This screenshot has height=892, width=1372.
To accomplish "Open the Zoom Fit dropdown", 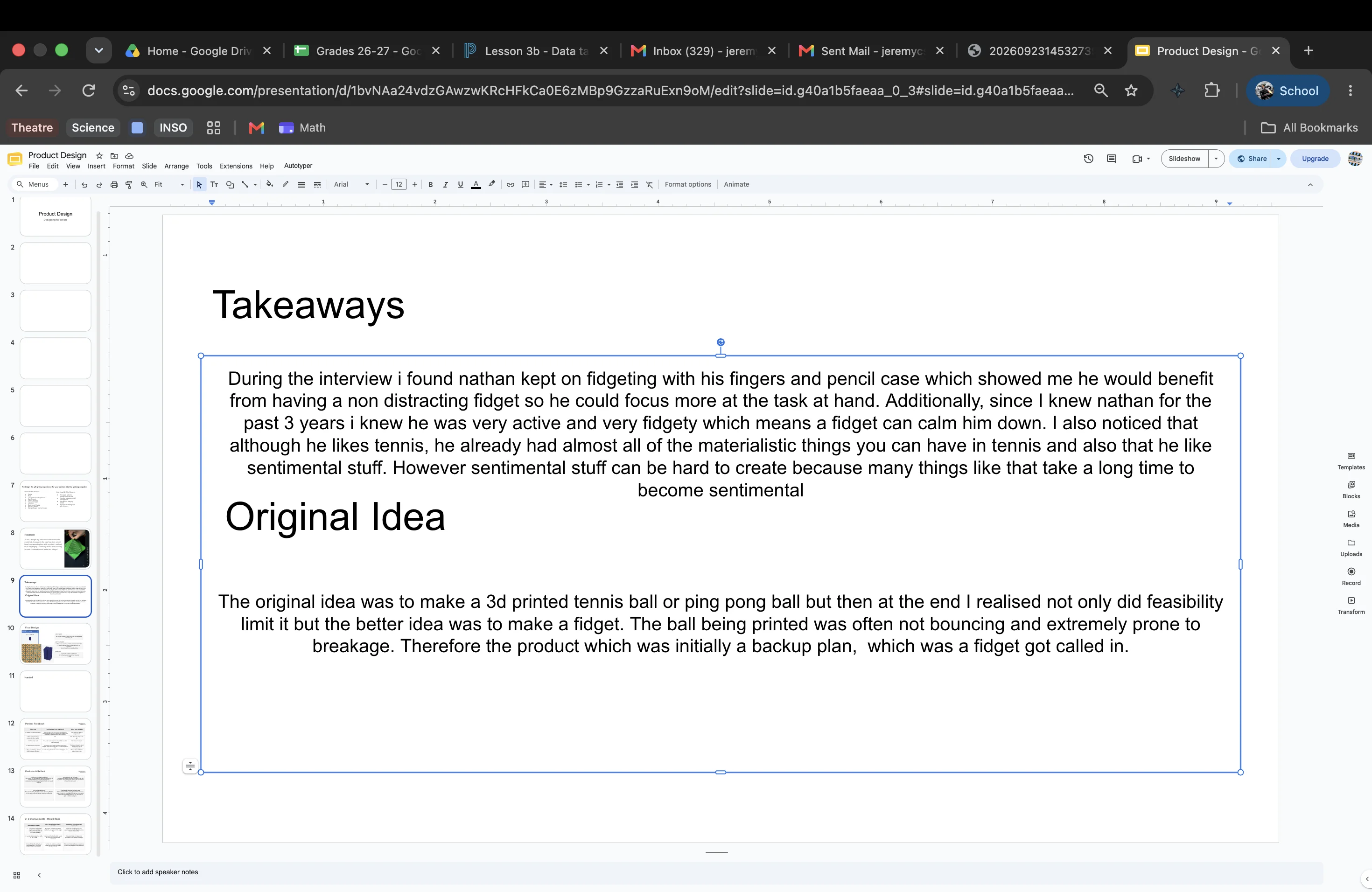I will (169, 185).
